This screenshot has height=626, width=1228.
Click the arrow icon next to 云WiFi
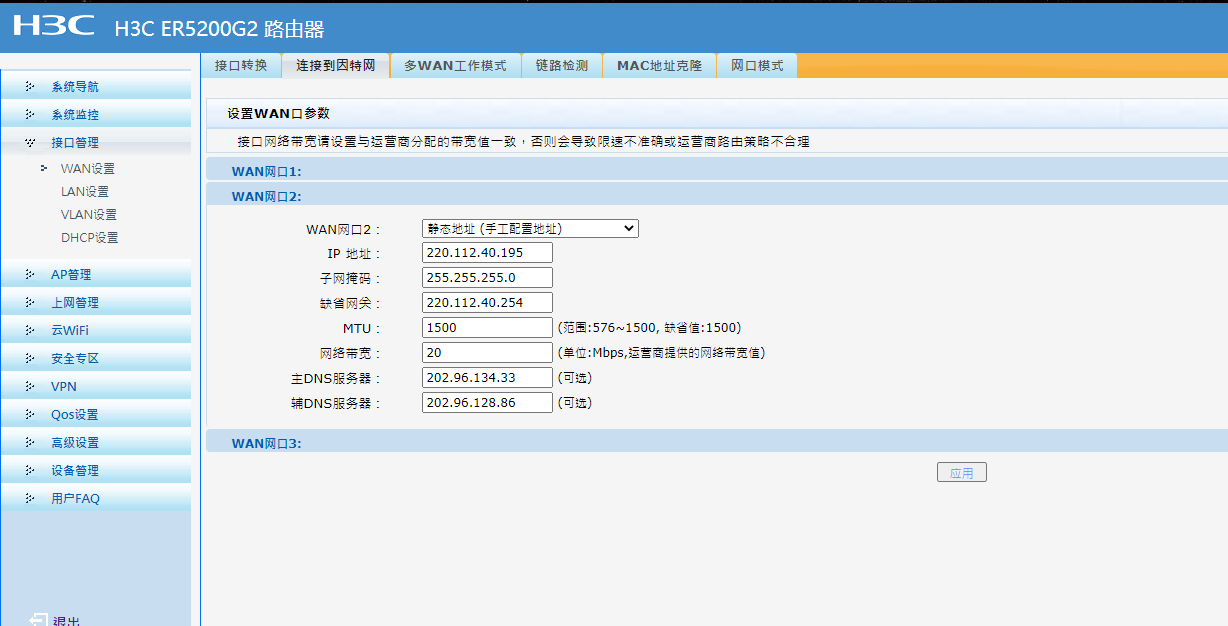(x=30, y=331)
